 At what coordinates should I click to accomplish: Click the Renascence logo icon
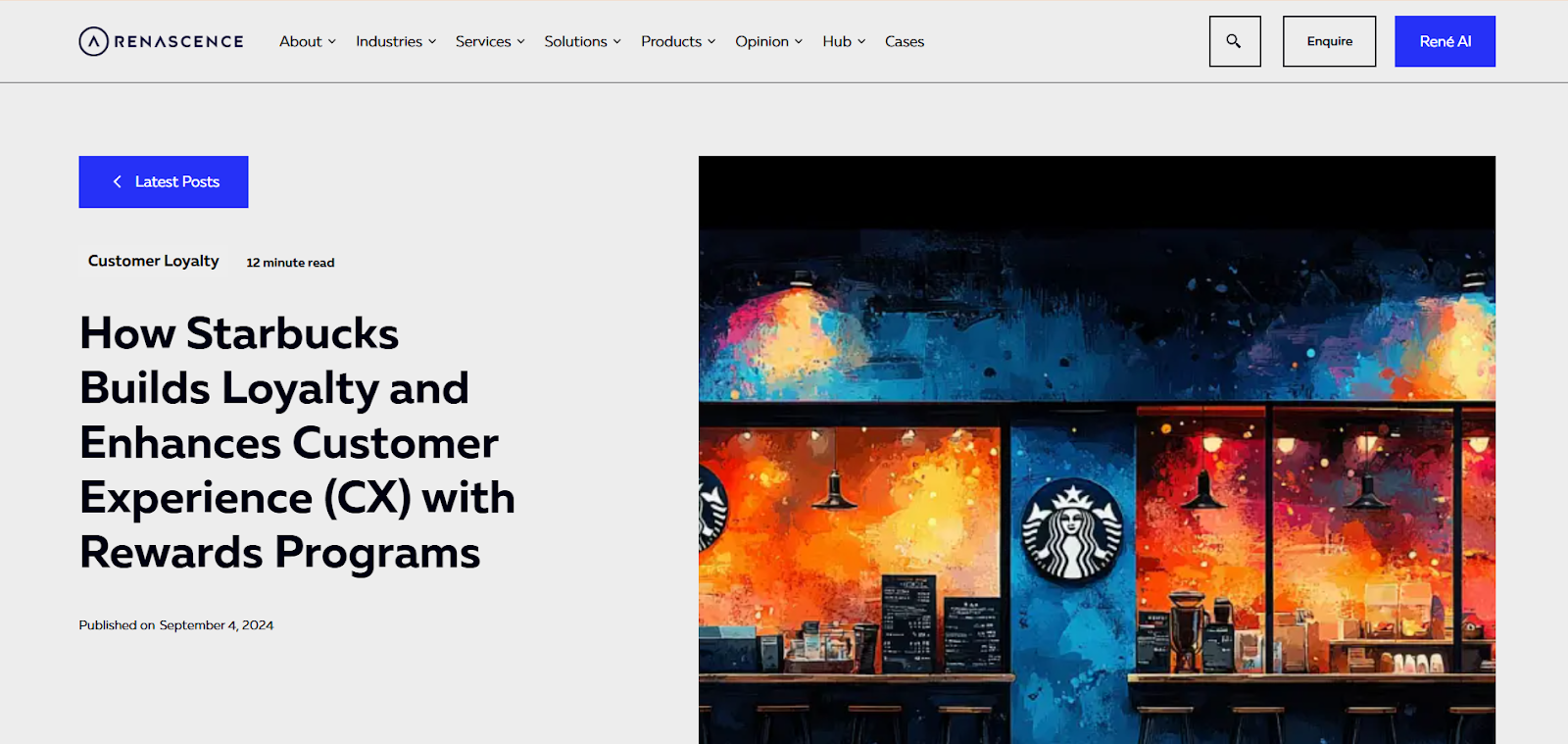coord(93,41)
